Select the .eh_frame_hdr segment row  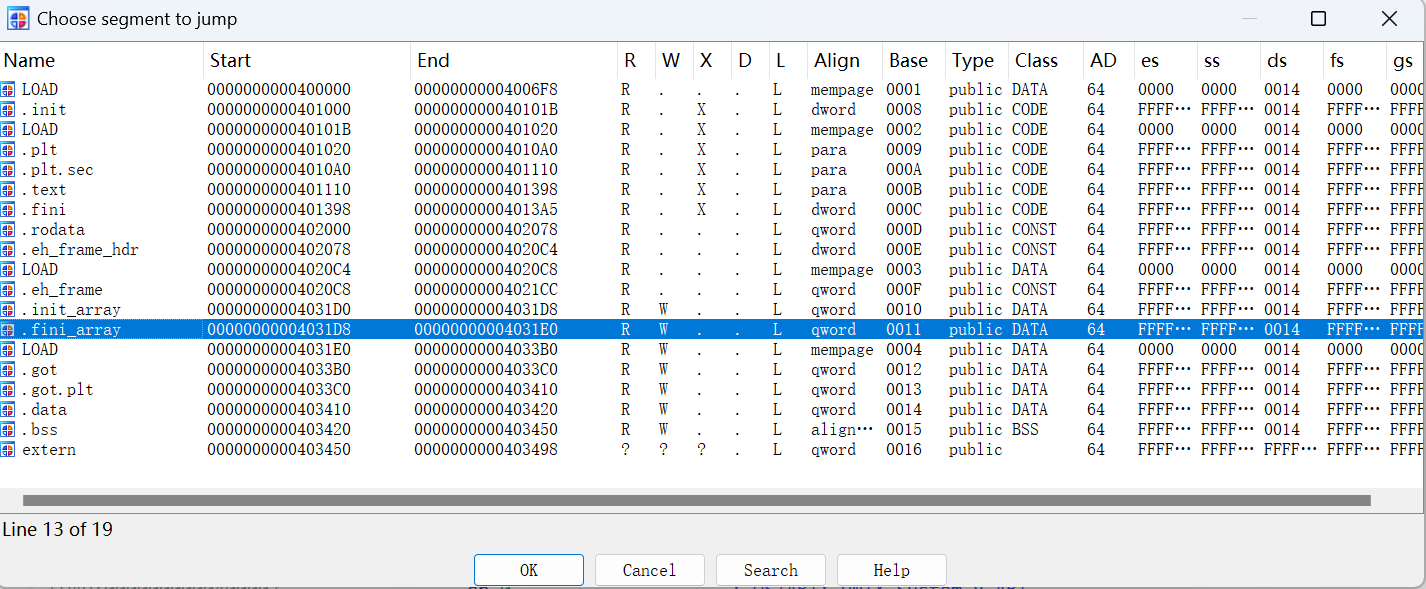point(80,250)
